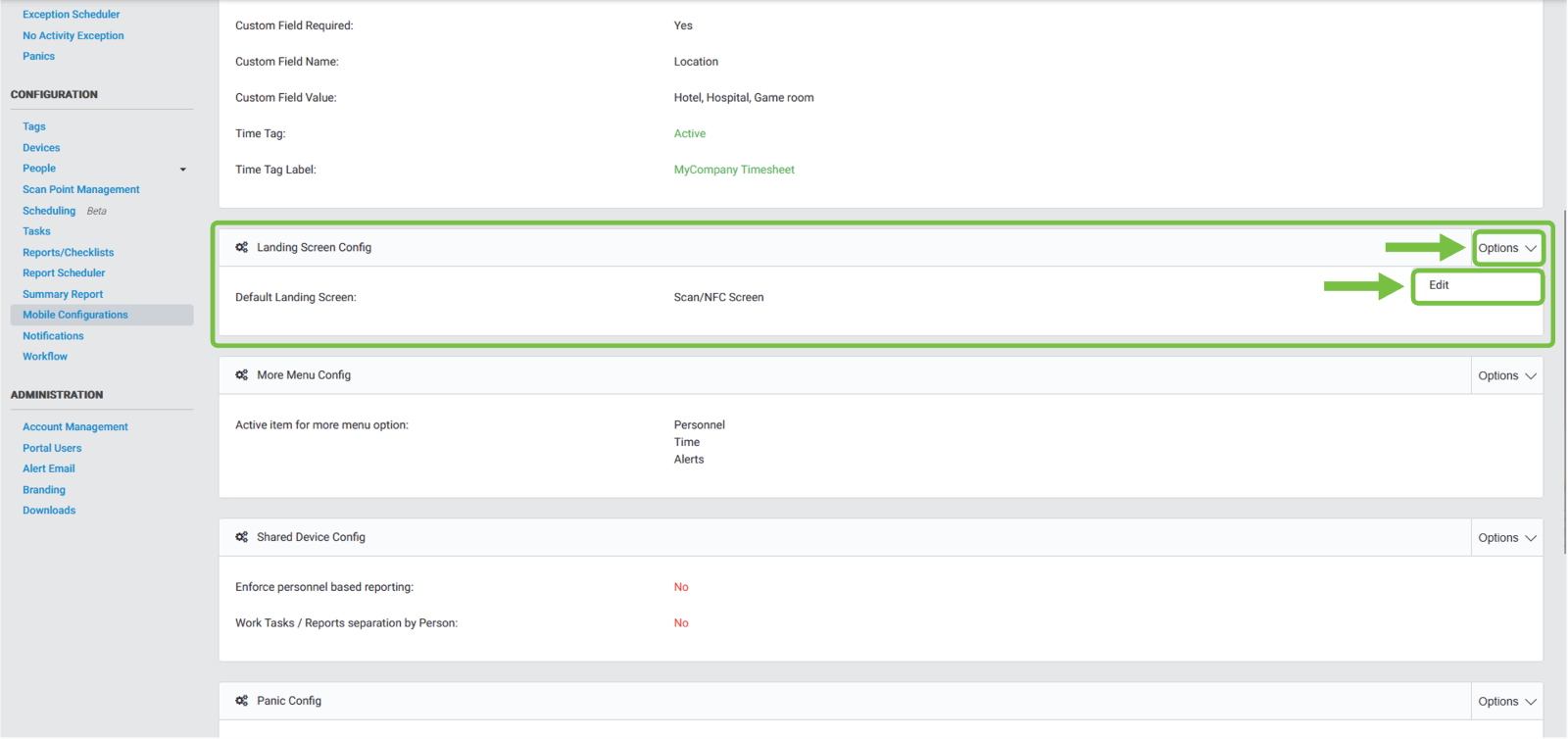Click the More Menu Config gears icon
This screenshot has height=739, width=1568.
coord(241,375)
